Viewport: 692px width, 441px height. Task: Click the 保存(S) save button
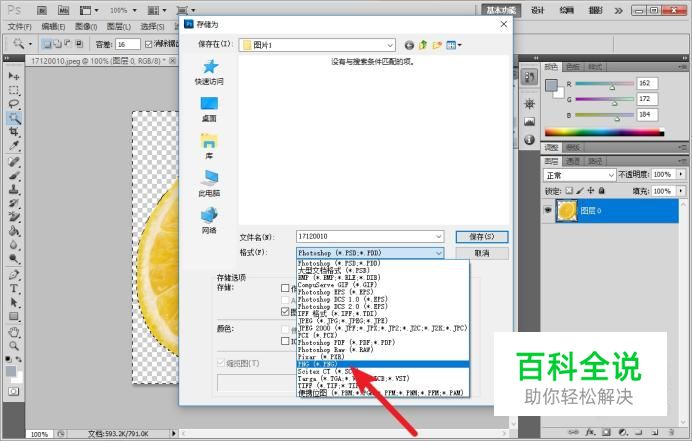482,237
